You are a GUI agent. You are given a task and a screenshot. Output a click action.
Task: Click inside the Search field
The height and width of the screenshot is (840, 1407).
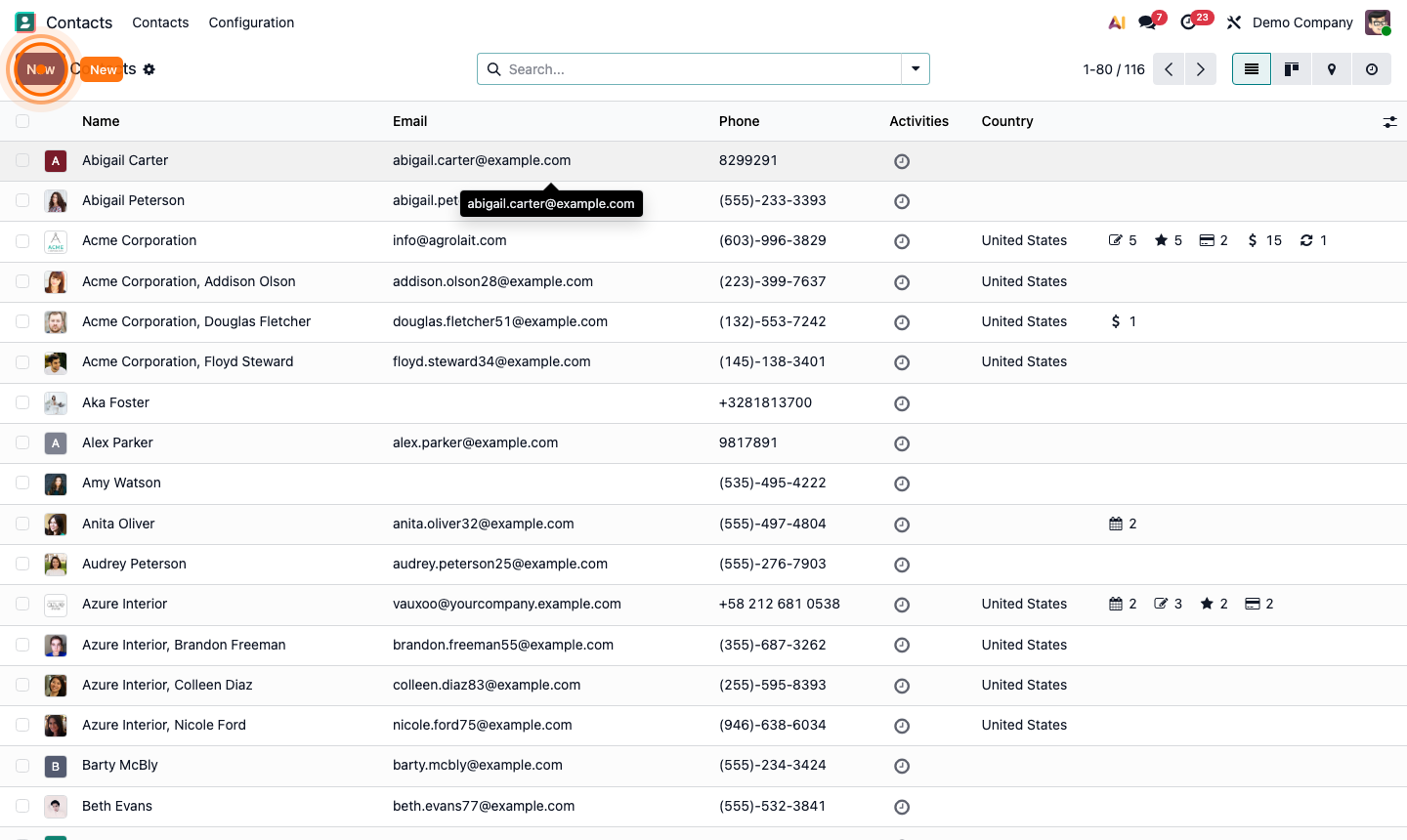tap(684, 69)
